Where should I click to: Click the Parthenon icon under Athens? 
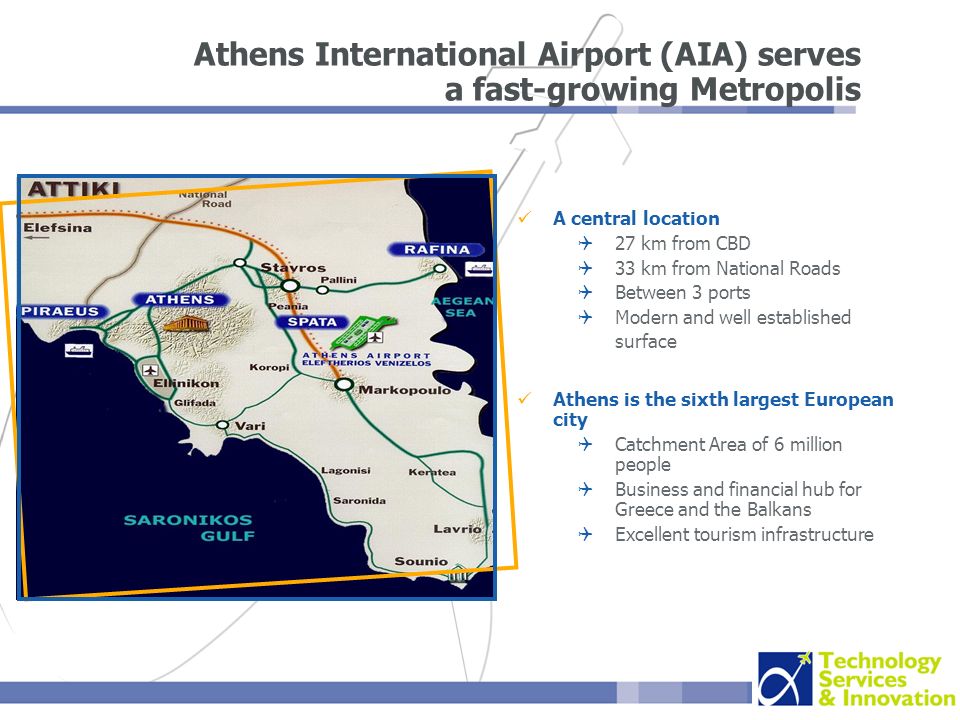pos(186,324)
